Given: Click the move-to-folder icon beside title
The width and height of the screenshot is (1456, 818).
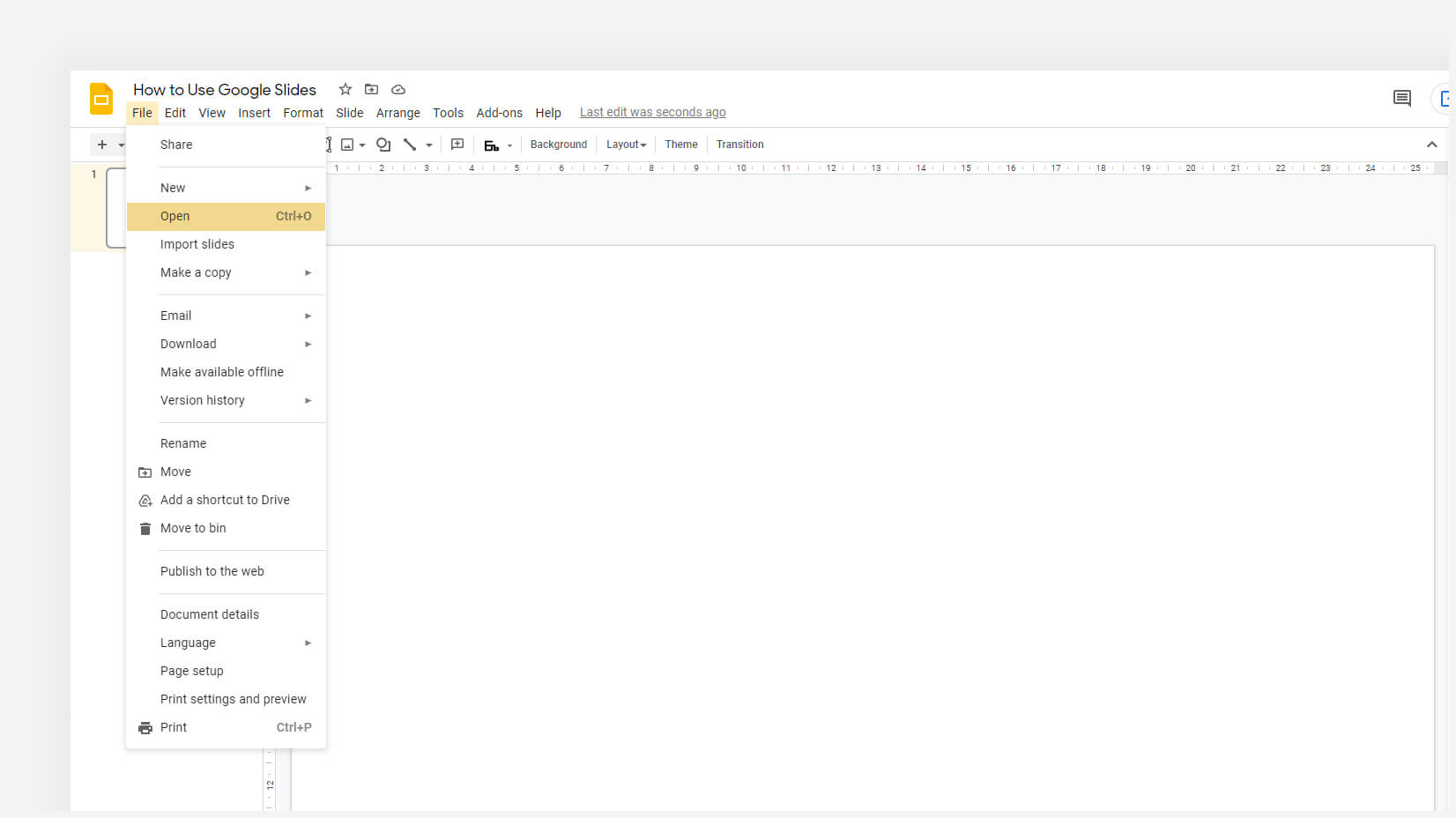Looking at the screenshot, I should tap(372, 89).
